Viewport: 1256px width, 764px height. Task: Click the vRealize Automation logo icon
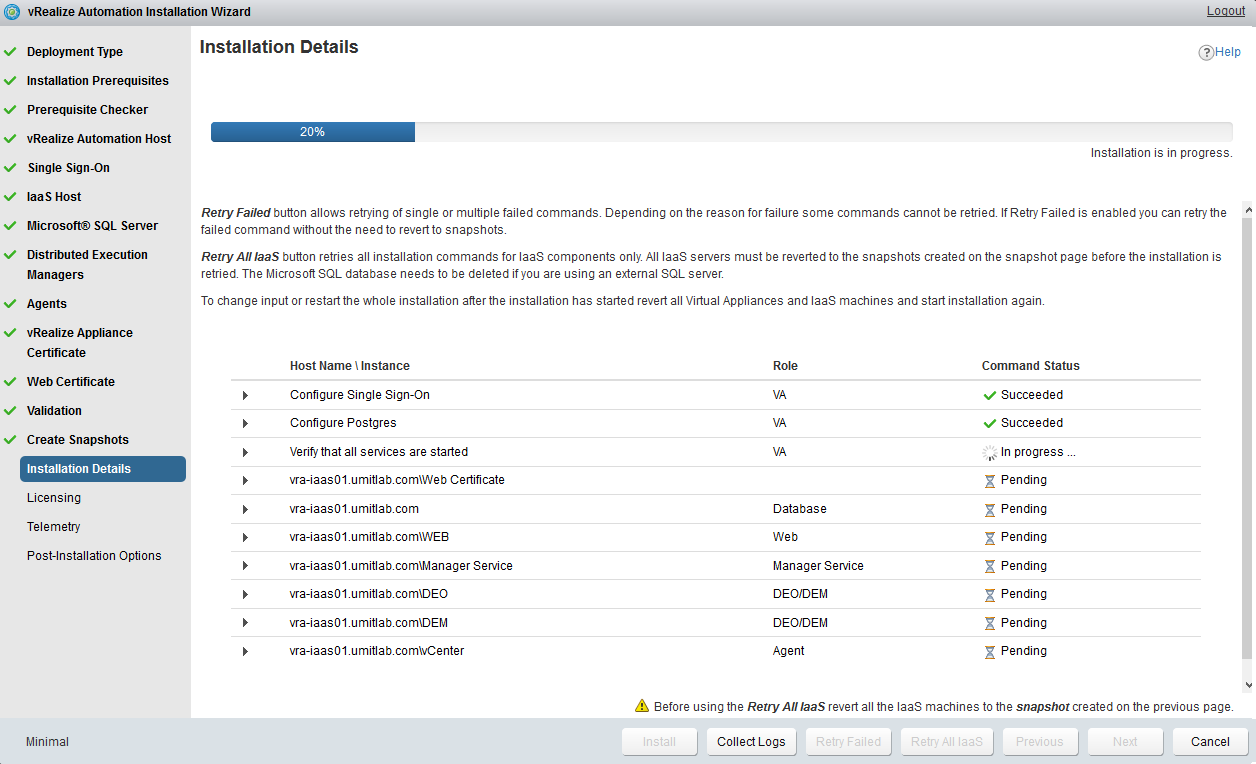point(12,12)
